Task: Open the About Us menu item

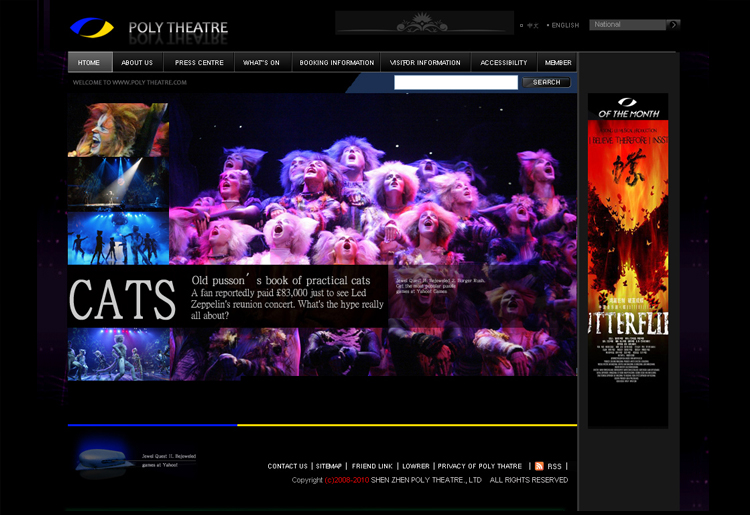Action: coord(137,62)
